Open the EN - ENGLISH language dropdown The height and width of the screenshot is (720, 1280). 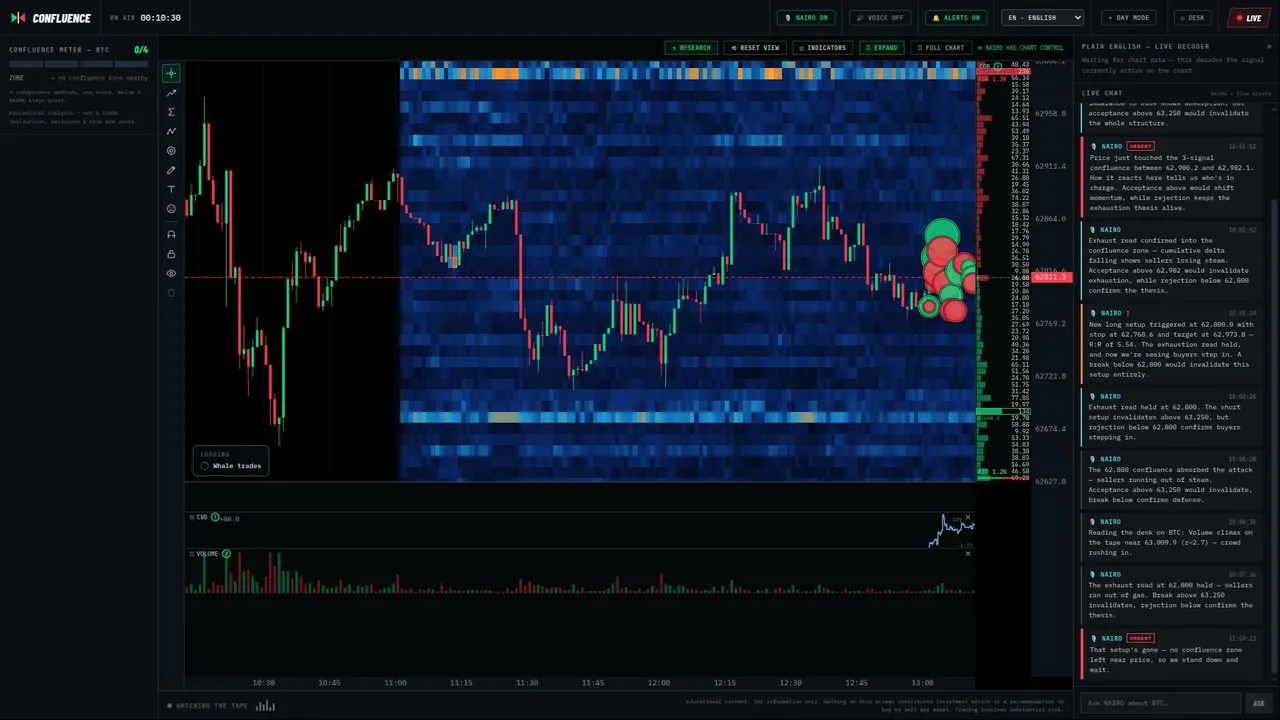click(x=1043, y=18)
